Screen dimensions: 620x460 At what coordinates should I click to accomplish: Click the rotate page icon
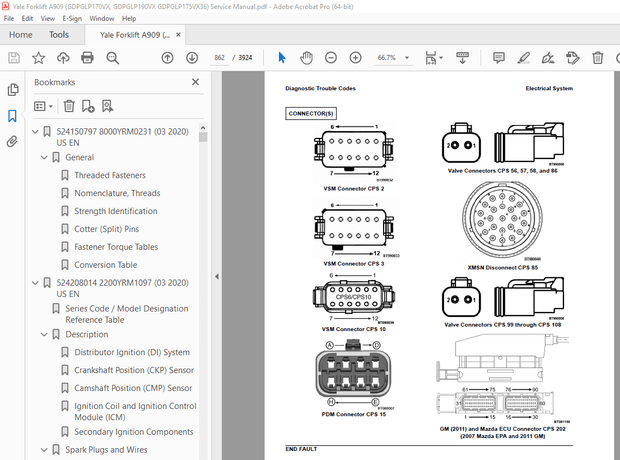[573, 58]
